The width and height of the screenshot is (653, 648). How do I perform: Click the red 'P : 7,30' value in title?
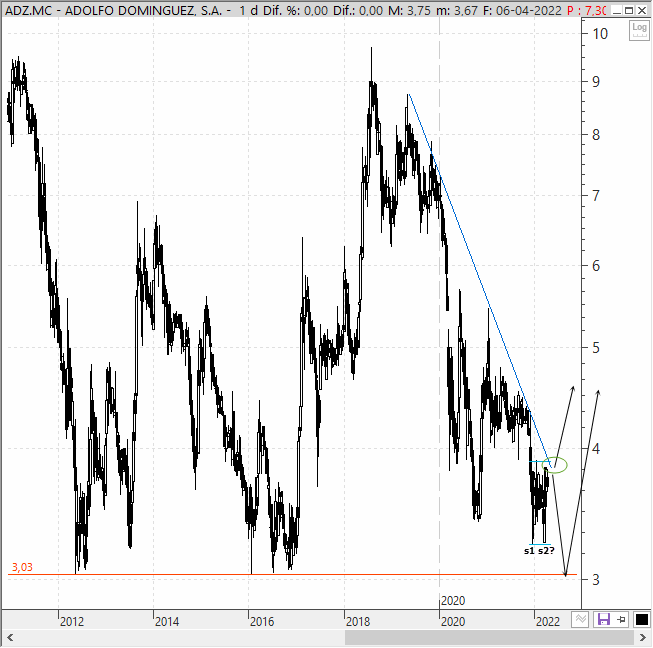[x=586, y=10]
